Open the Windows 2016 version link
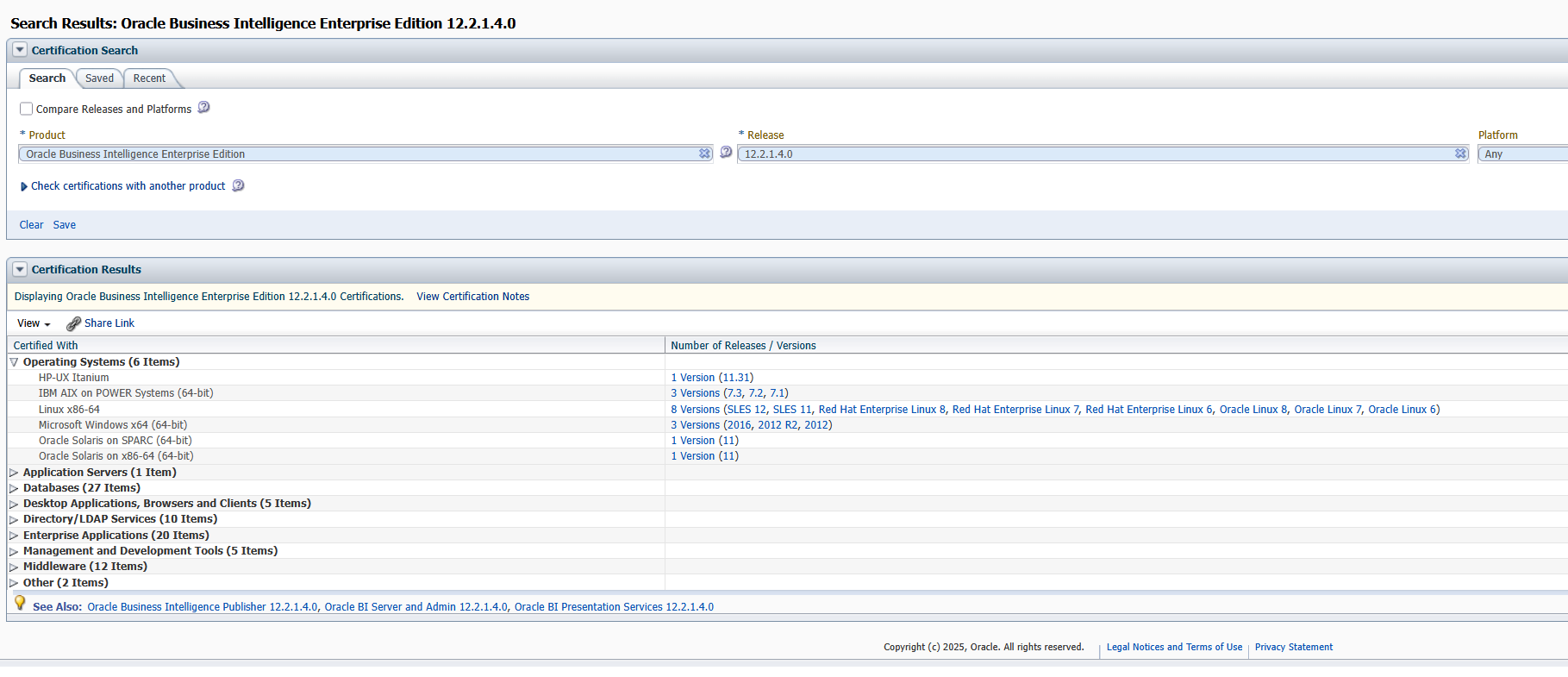The height and width of the screenshot is (677, 1568). [739, 425]
